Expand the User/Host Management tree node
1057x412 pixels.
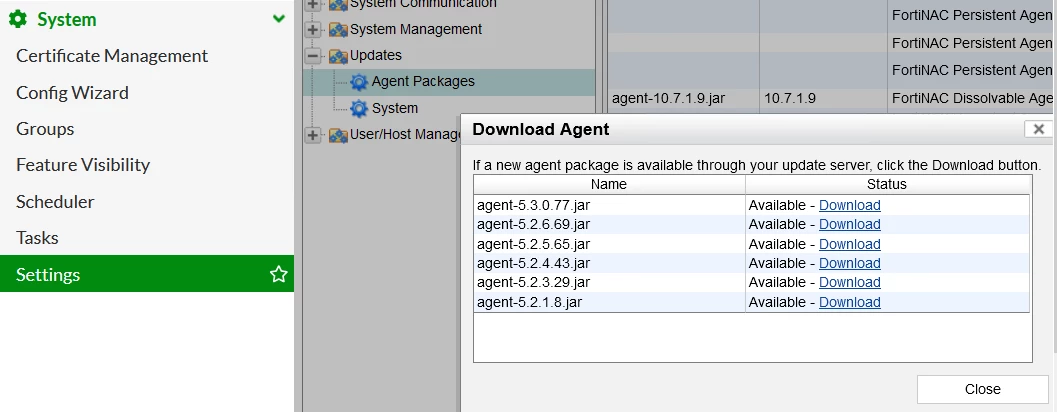(x=312, y=135)
